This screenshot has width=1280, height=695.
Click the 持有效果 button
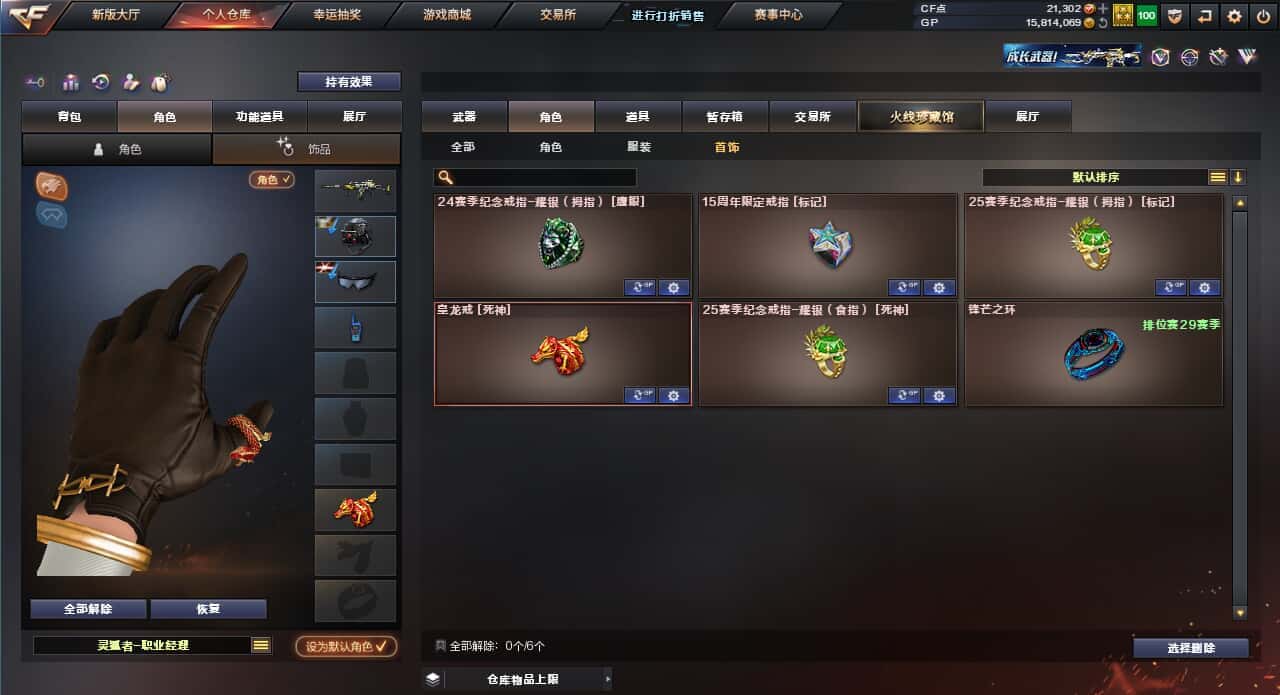click(x=349, y=82)
